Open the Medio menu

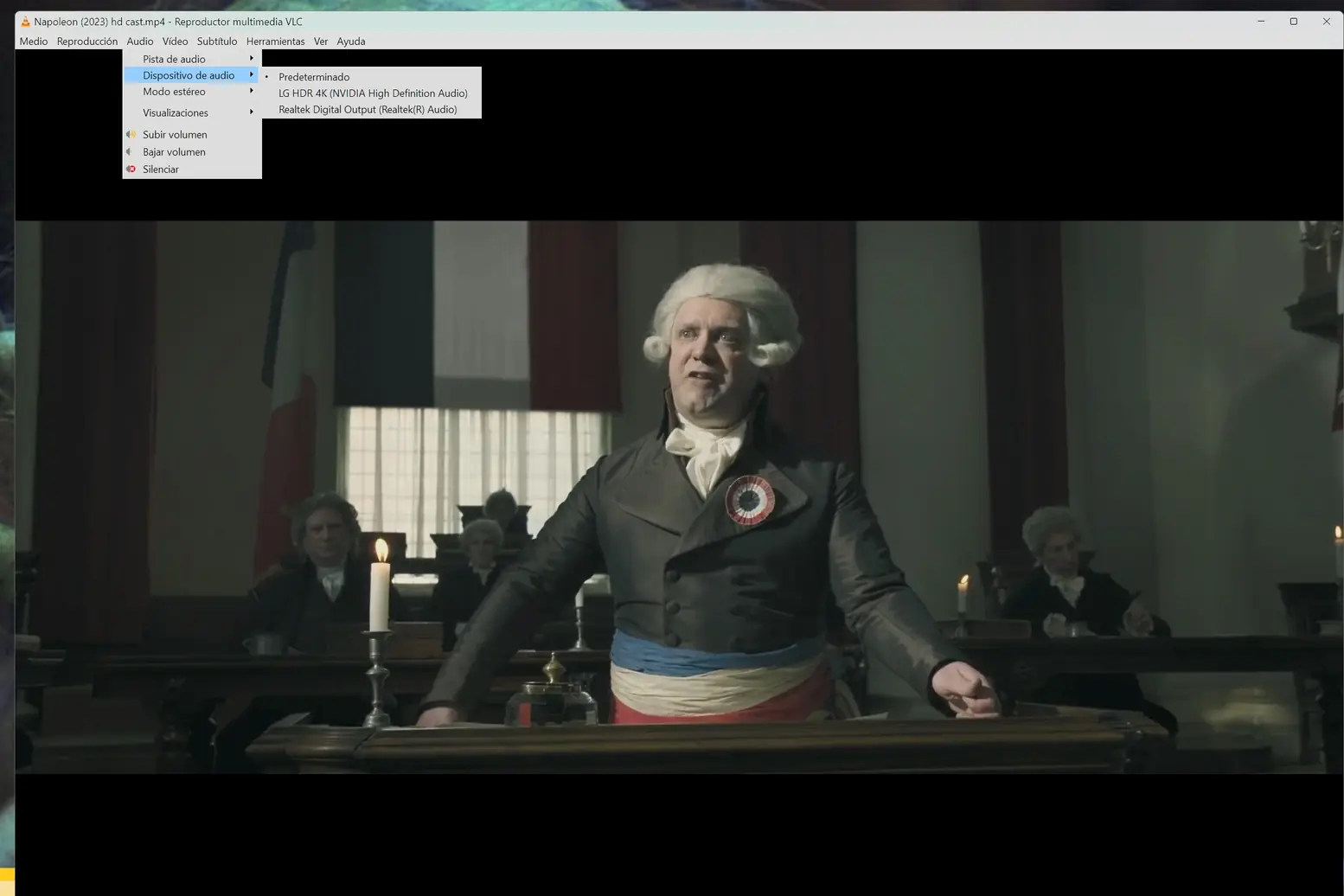pos(34,42)
